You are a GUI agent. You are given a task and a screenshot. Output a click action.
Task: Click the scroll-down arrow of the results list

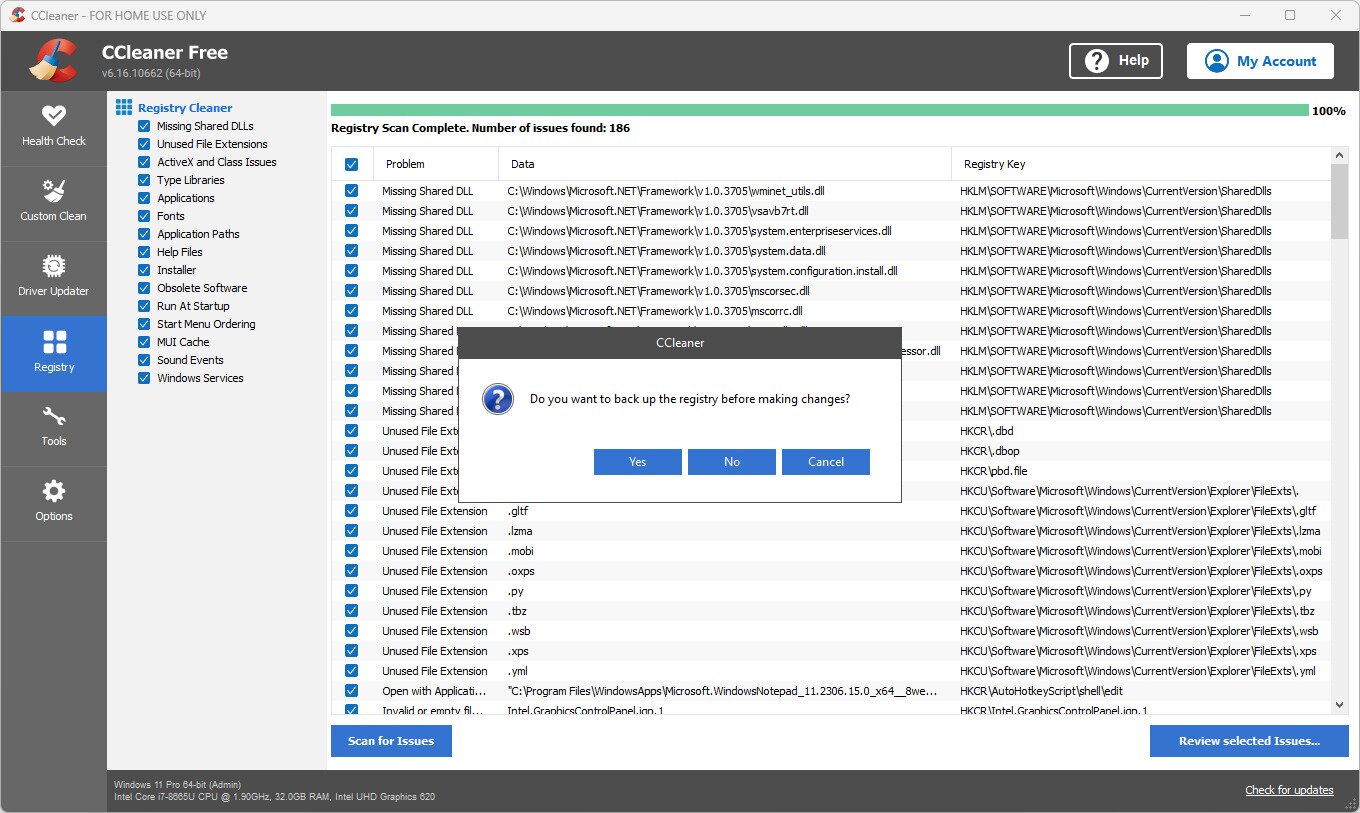1341,704
